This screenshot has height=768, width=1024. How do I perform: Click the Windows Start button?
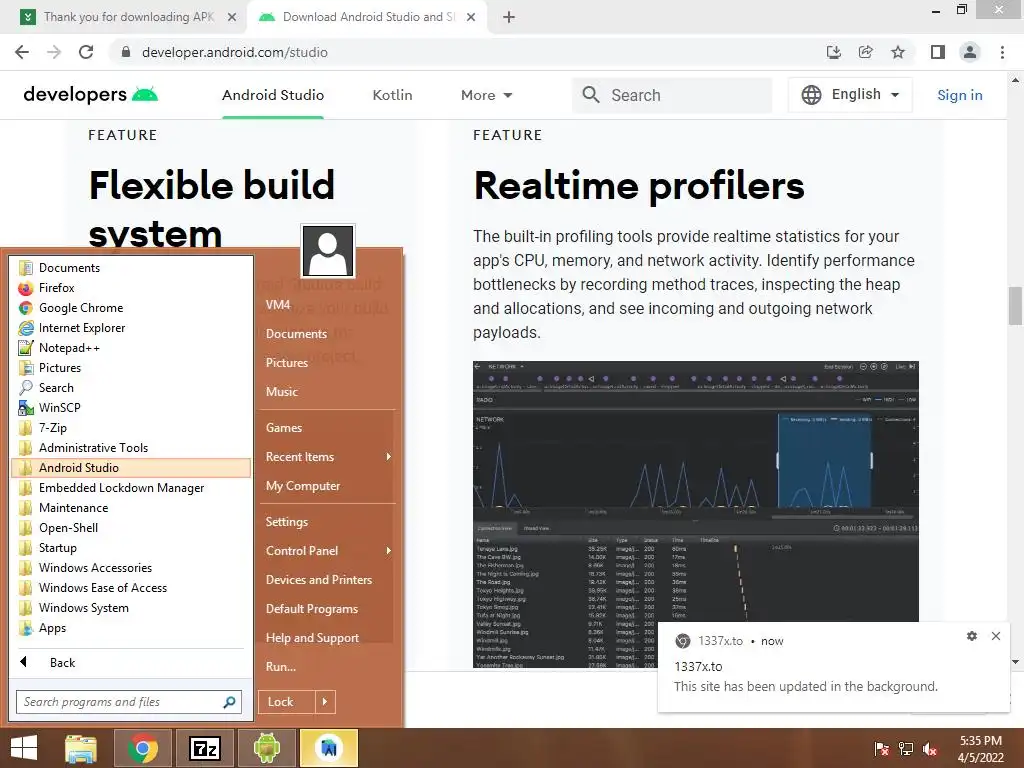24,748
